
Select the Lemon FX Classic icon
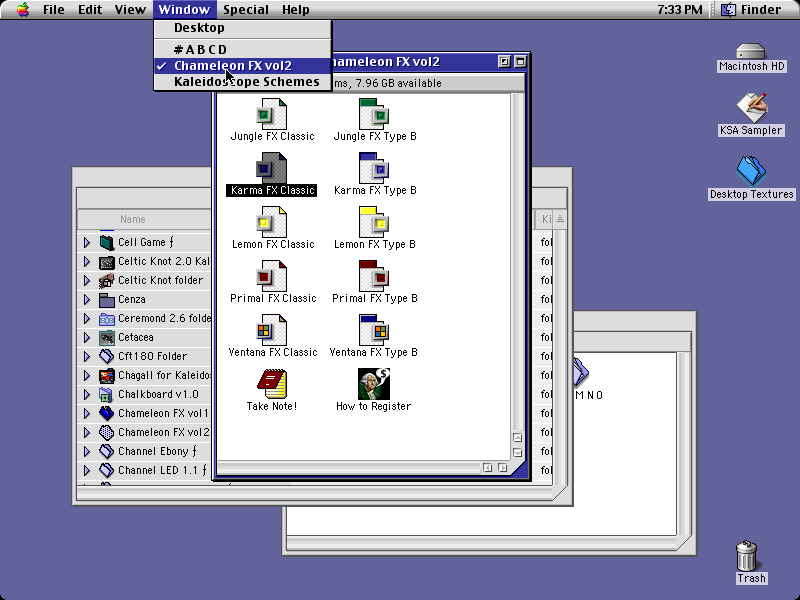pyautogui.click(x=271, y=222)
